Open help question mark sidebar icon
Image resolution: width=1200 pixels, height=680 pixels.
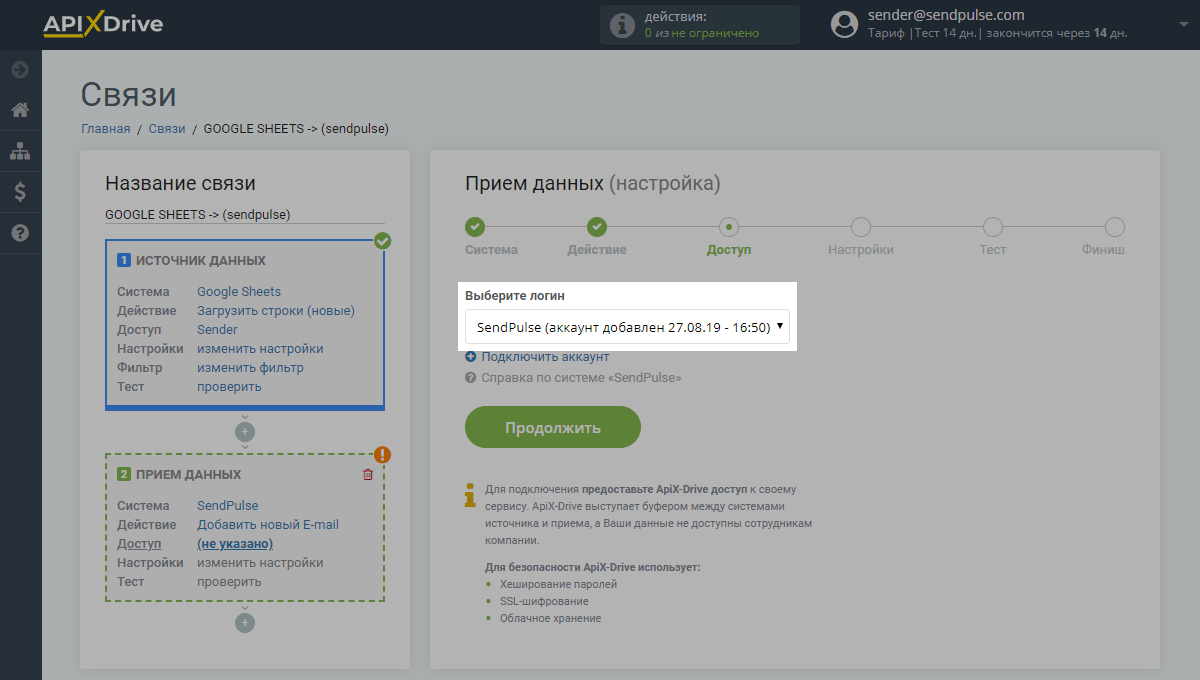[x=20, y=233]
